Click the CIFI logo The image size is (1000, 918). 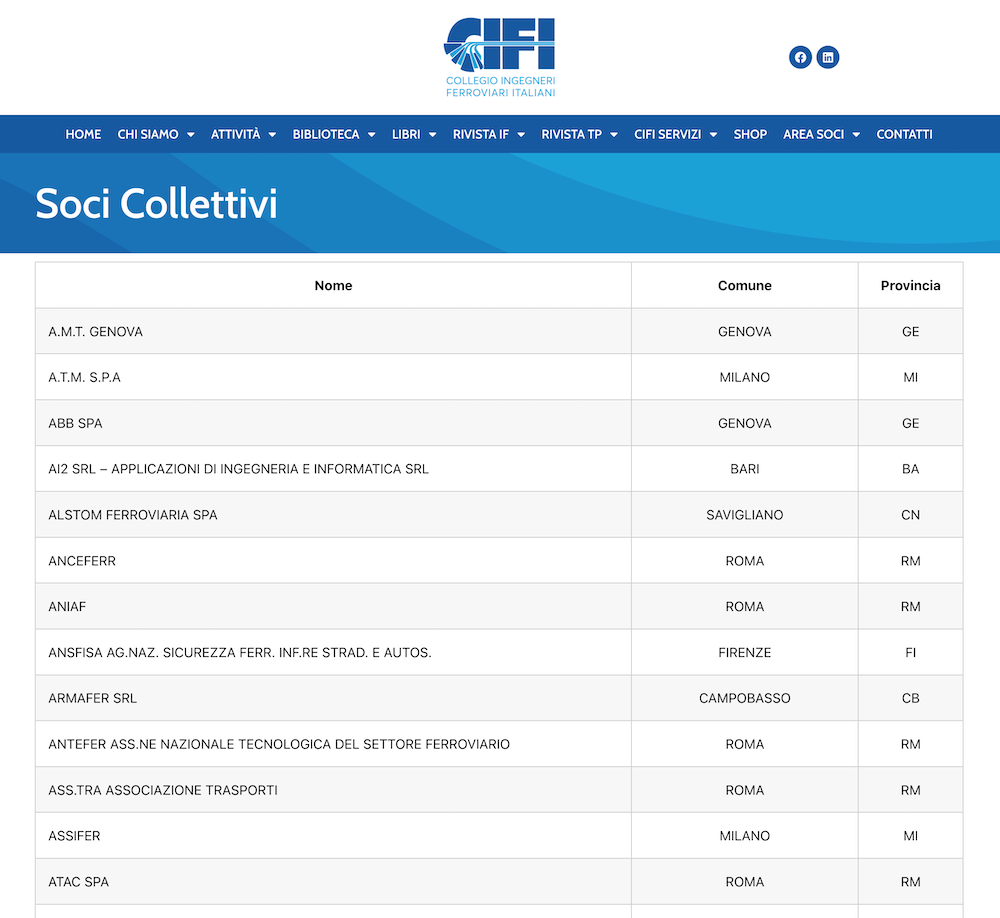click(500, 57)
